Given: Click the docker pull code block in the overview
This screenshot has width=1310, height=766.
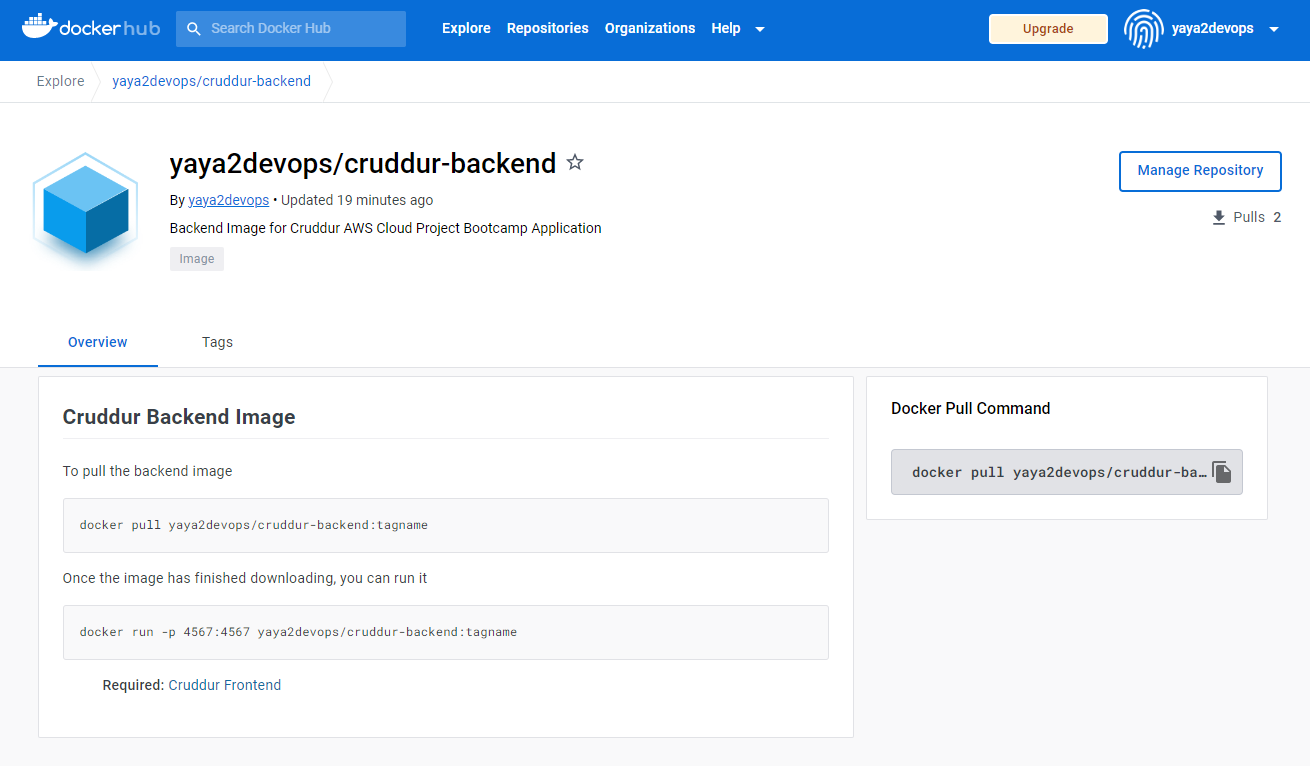Looking at the screenshot, I should click(445, 525).
